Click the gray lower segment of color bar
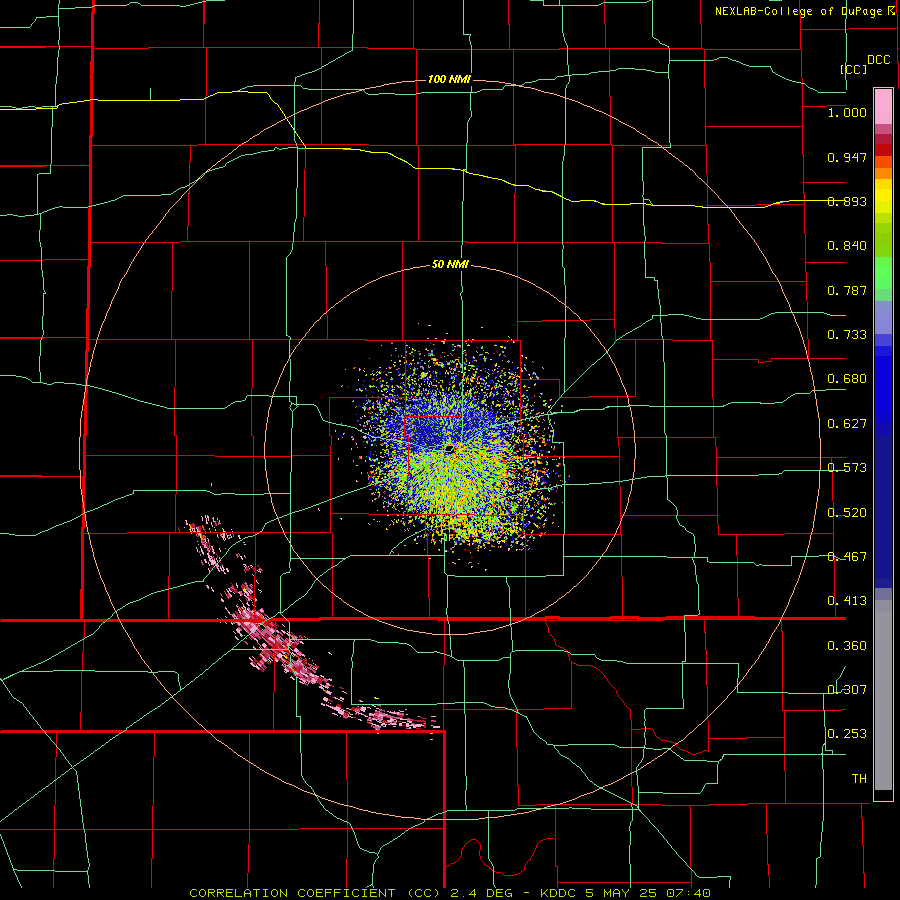This screenshot has width=900, height=900. pos(883,695)
